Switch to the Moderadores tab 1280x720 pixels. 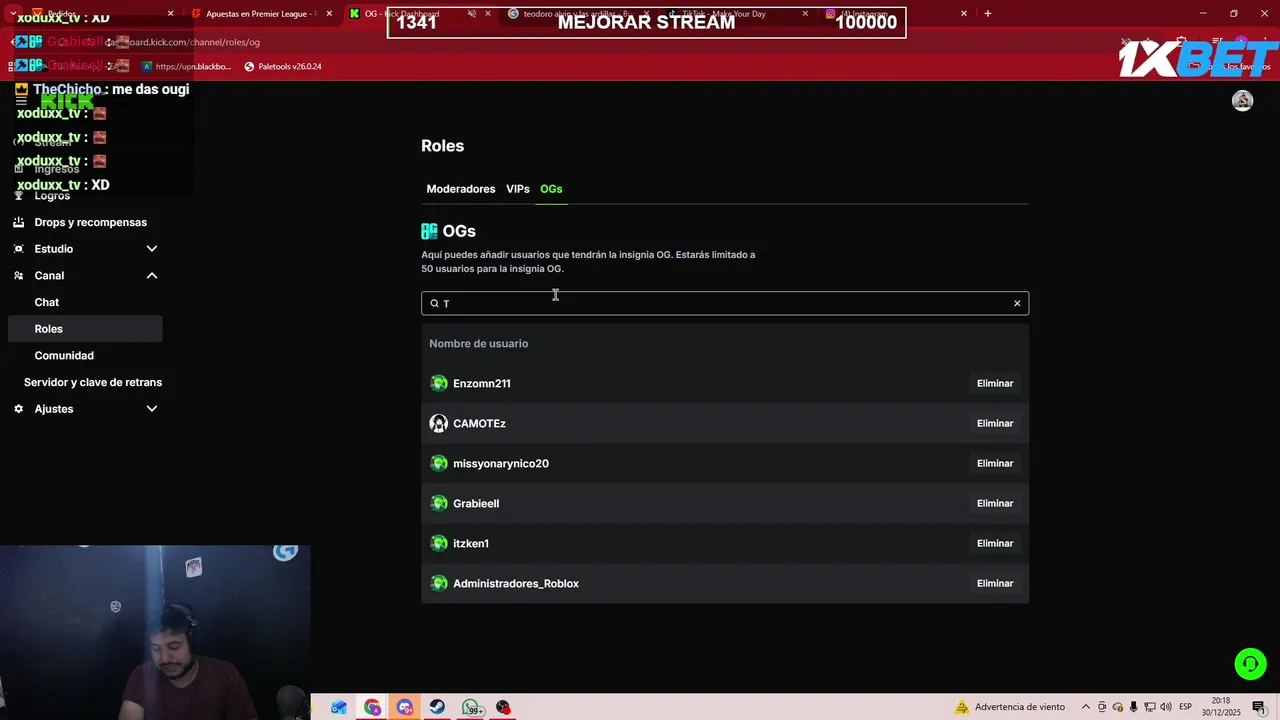pos(461,189)
